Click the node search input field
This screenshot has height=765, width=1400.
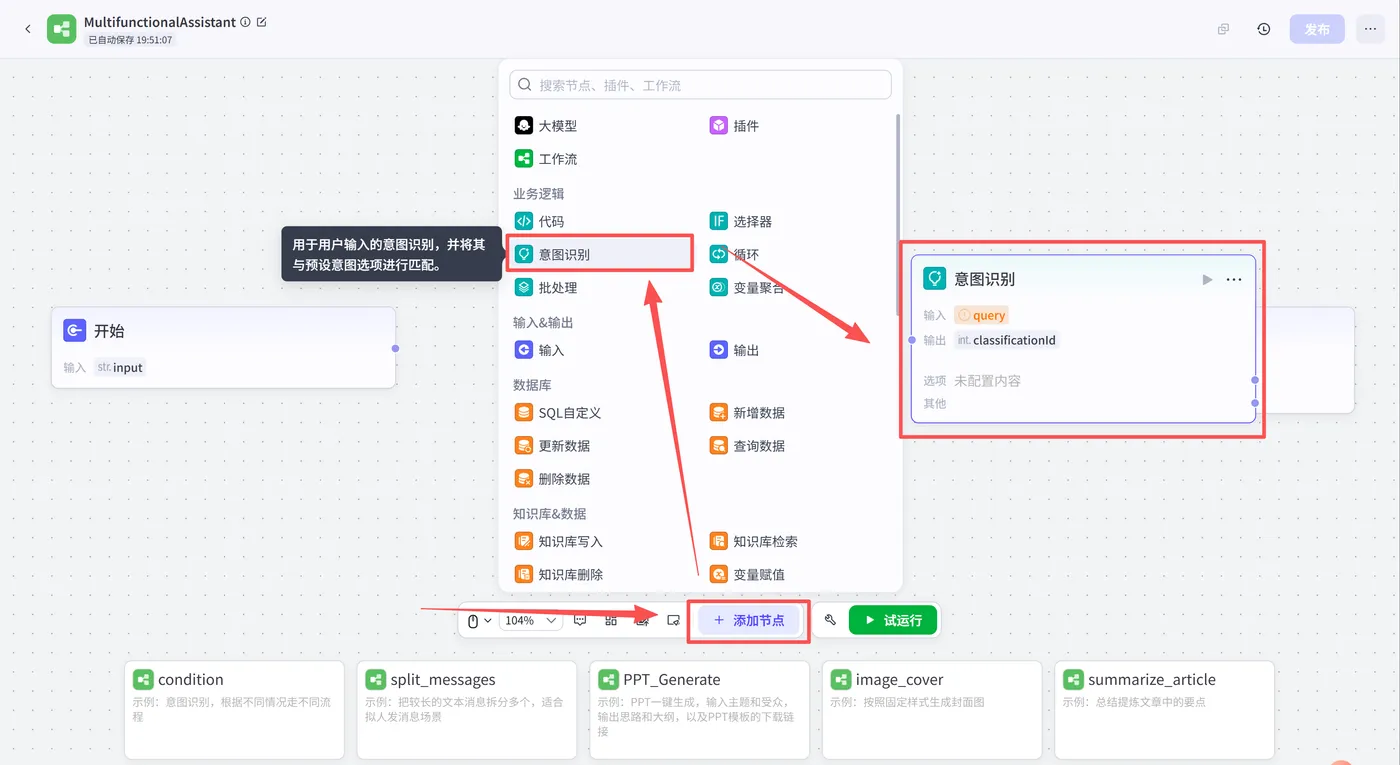pos(700,84)
